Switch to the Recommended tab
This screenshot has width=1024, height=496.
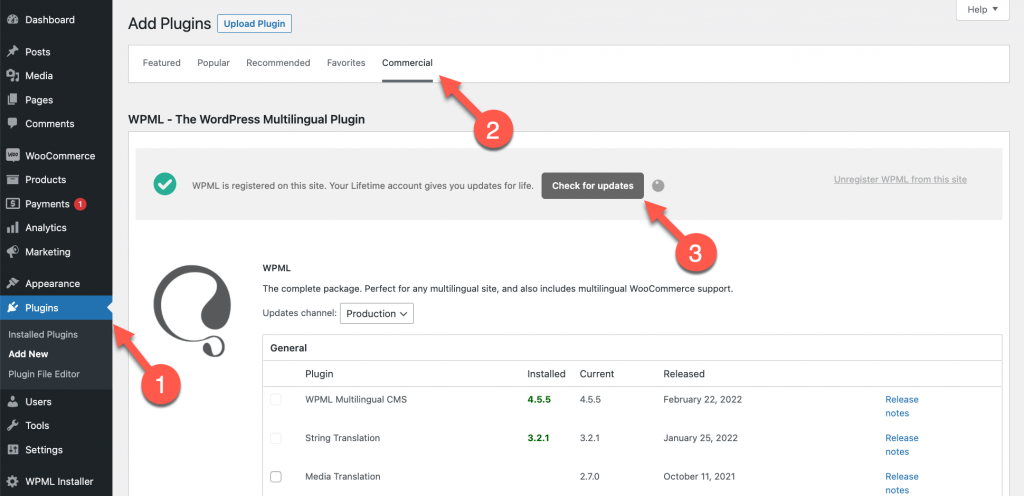tap(278, 63)
